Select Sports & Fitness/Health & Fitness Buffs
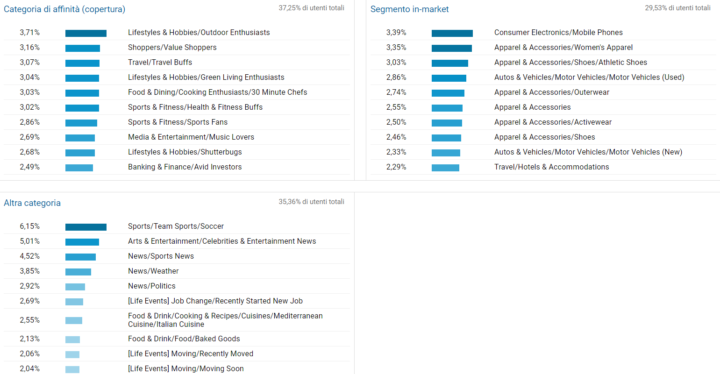This screenshot has height=374, width=720. pos(195,107)
